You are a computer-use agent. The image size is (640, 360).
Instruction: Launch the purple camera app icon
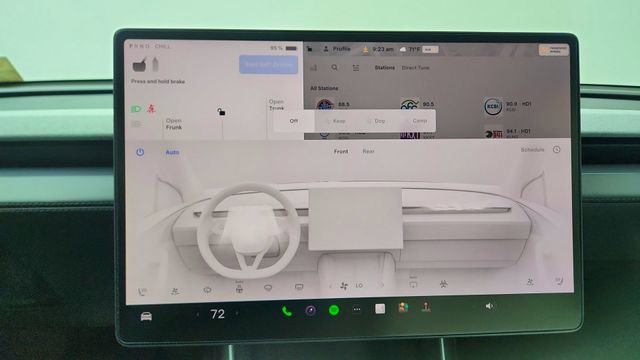point(310,311)
